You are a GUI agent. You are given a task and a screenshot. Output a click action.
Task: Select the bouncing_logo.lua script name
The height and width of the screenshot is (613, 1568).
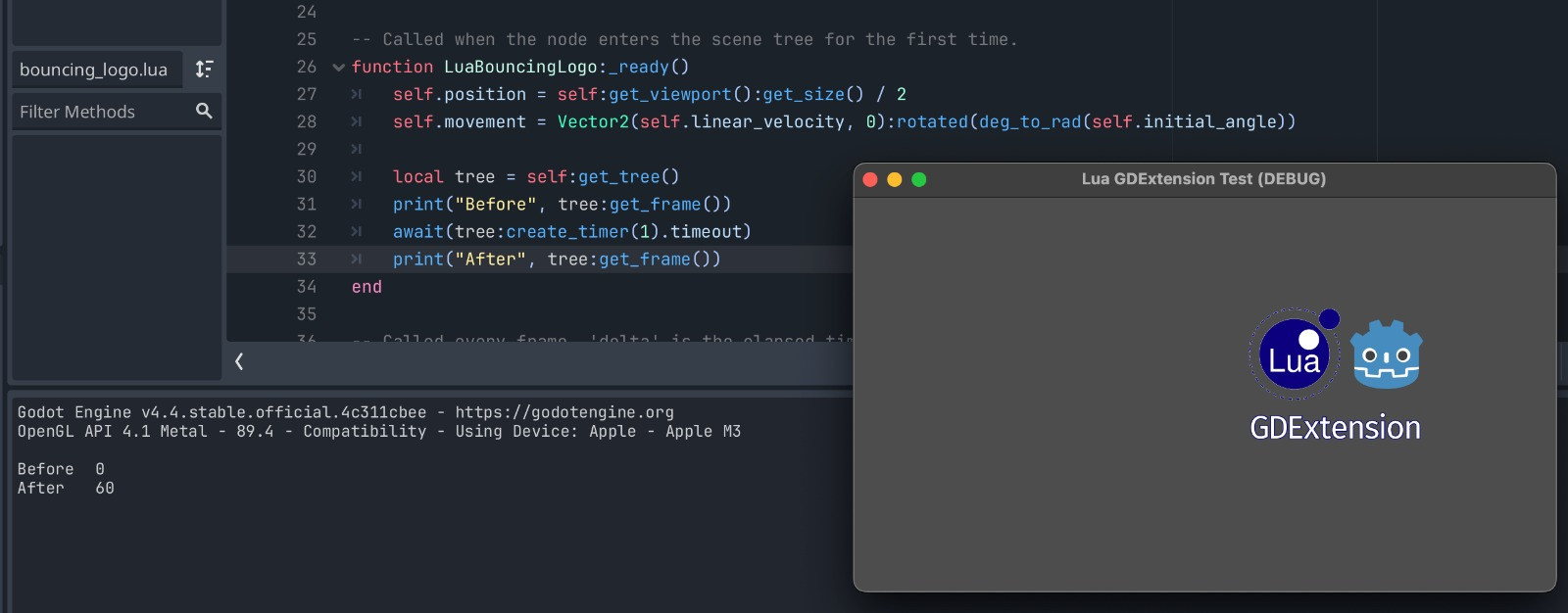(94, 70)
